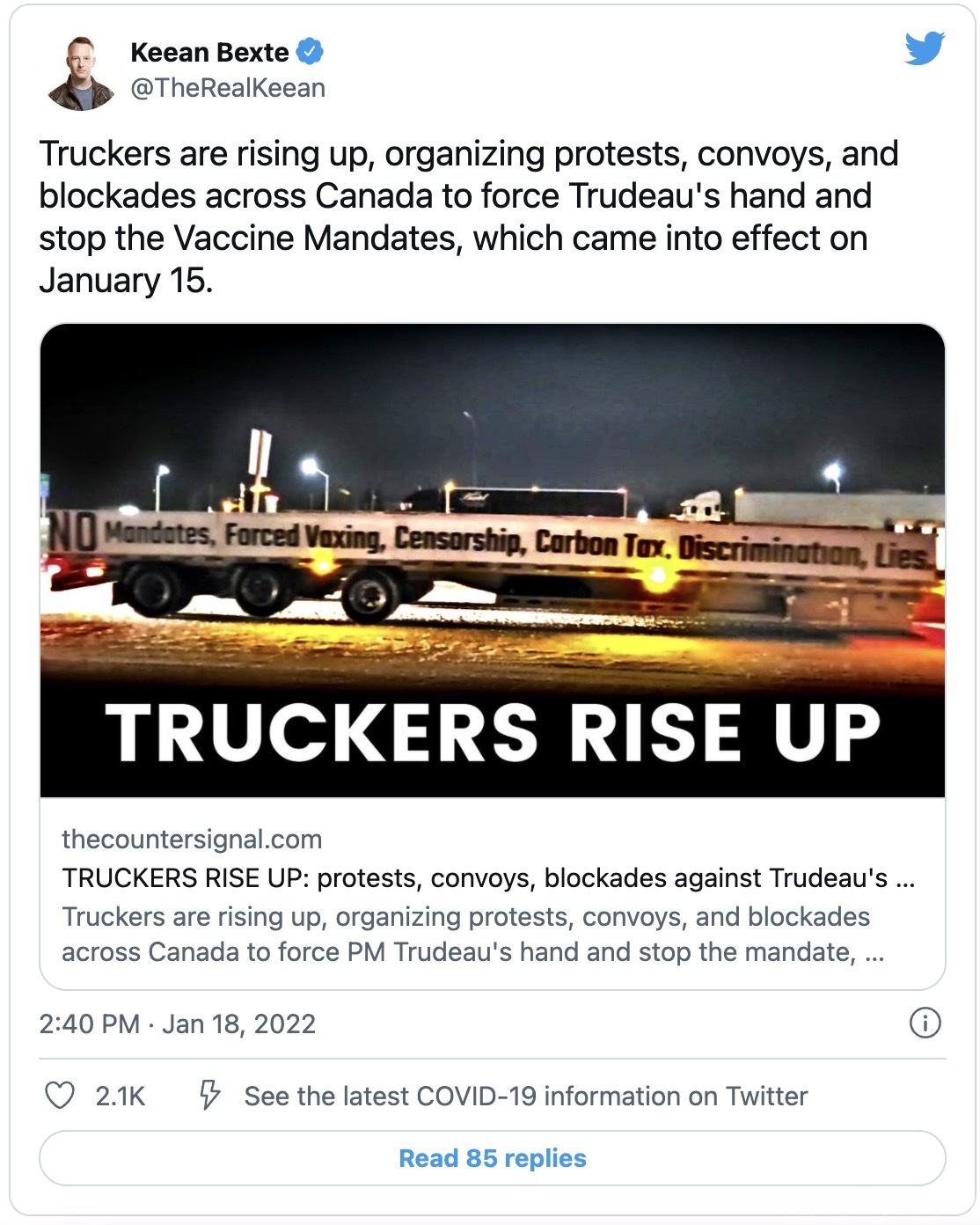Click the lightning bolt icon

click(209, 1096)
